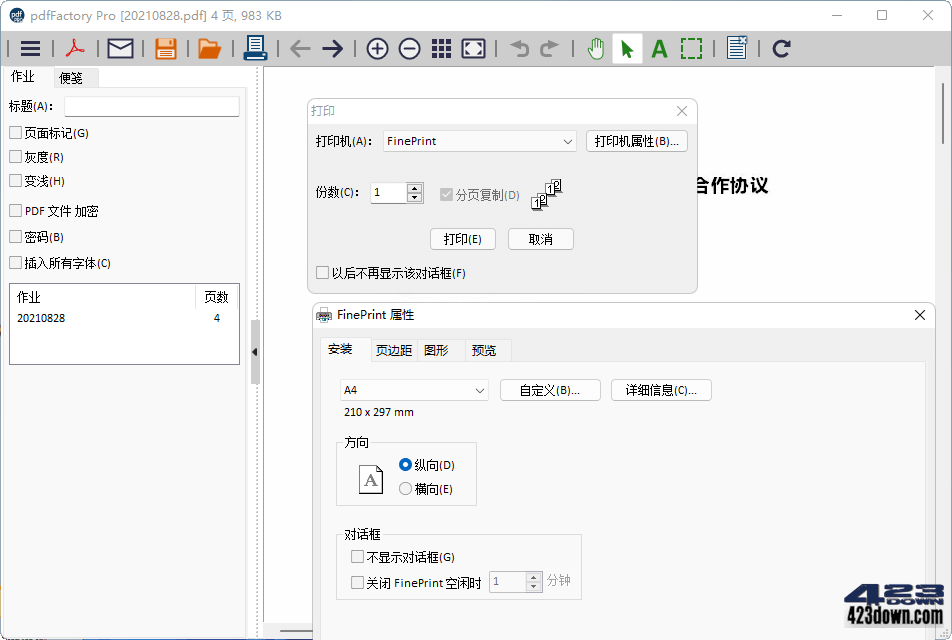Activate the rectangular marquee selection tool
This screenshot has width=952, height=640.
pyautogui.click(x=691, y=48)
